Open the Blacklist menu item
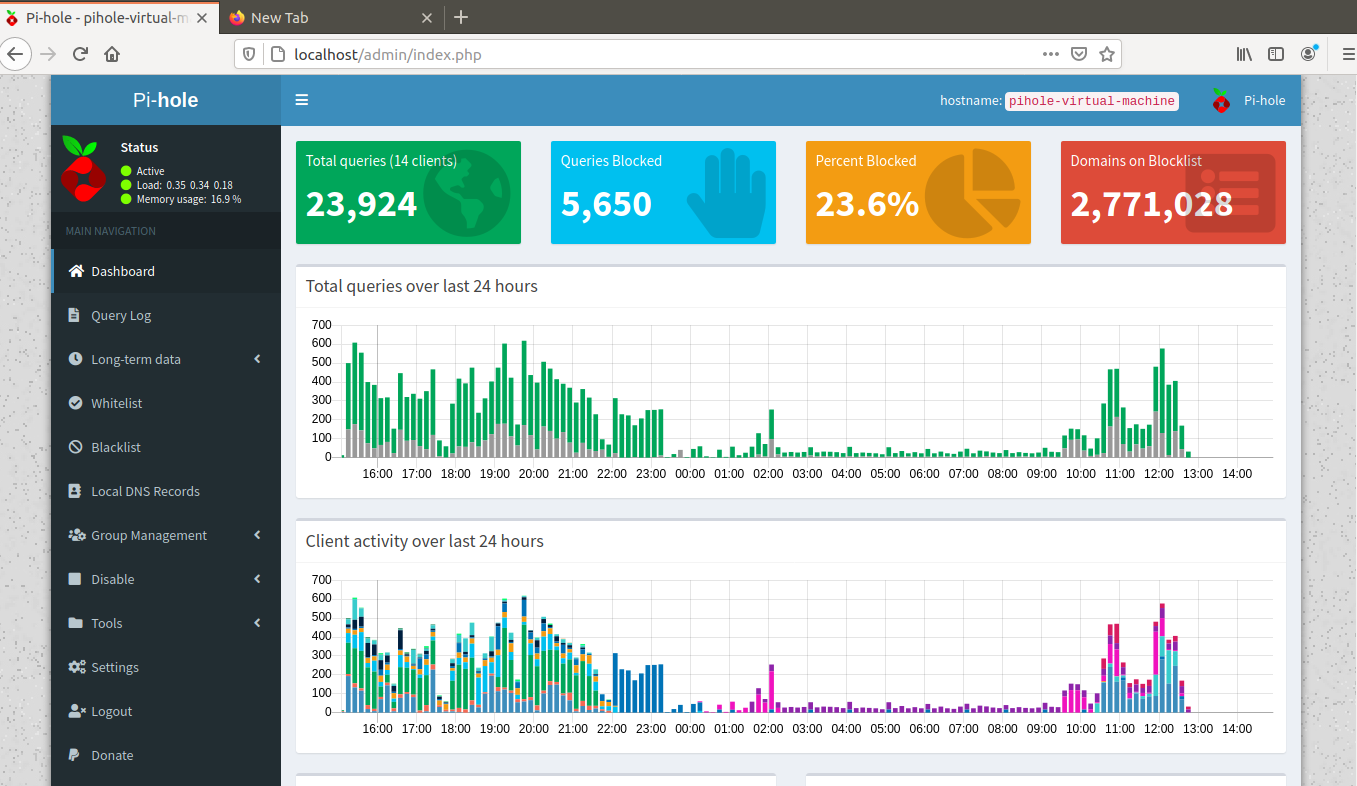The image size is (1357, 786). [x=166, y=447]
